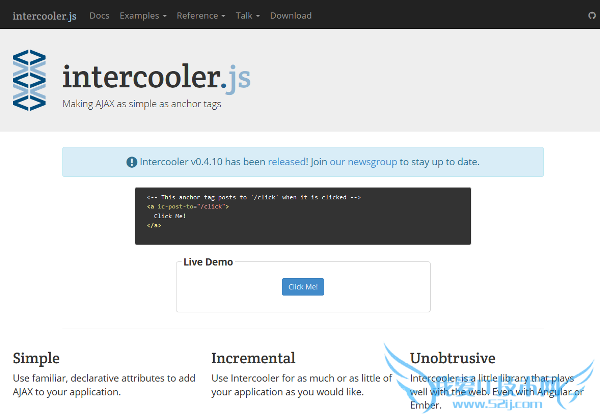Open the Docs menu item
This screenshot has width=600, height=419.
[99, 16]
